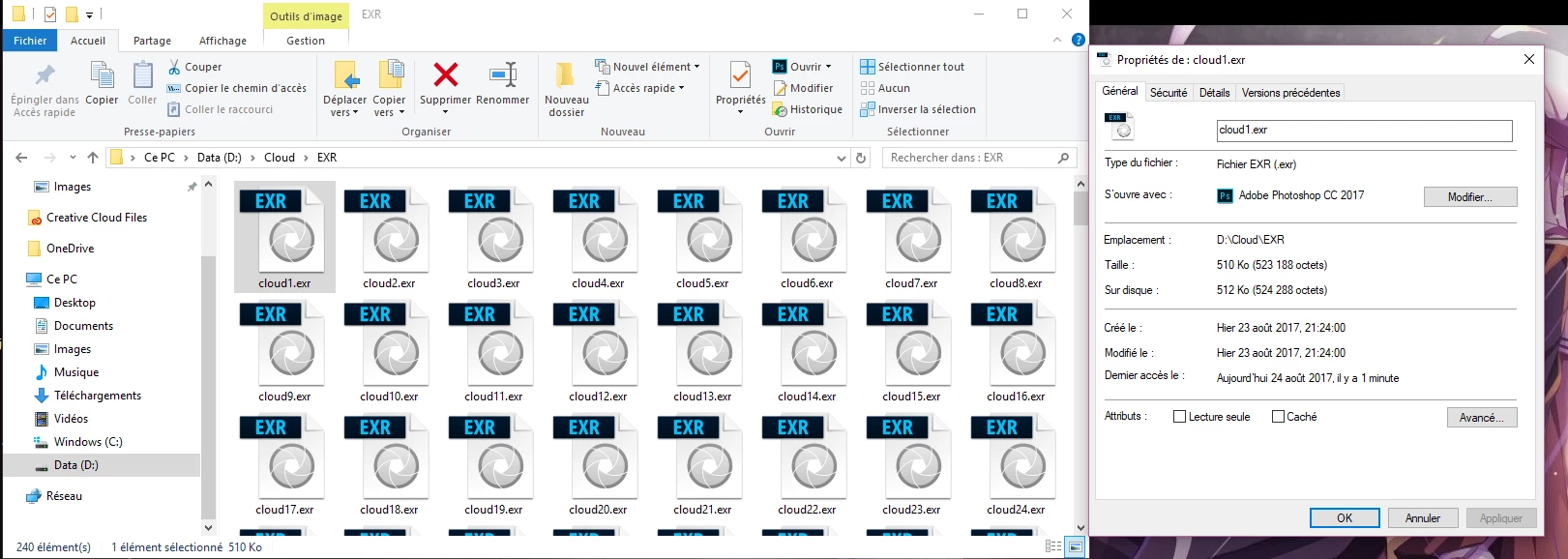This screenshot has width=1568, height=559.
Task: Refresh the EXR folder view
Action: (861, 158)
